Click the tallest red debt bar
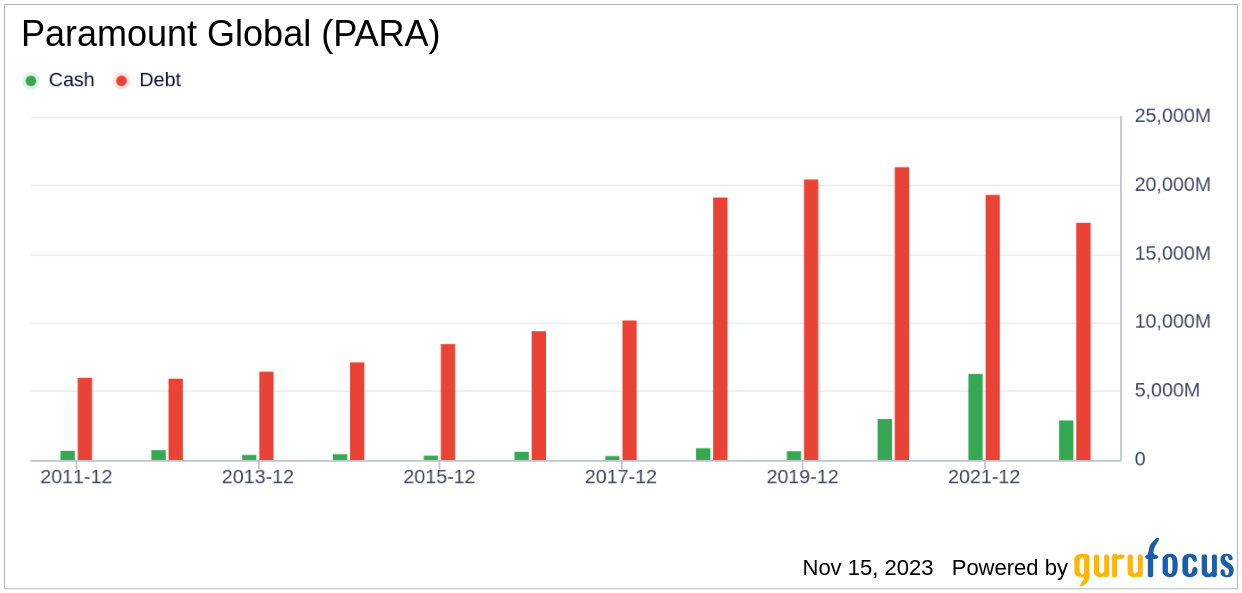Viewport: 1242px width, 593px height. point(902,314)
